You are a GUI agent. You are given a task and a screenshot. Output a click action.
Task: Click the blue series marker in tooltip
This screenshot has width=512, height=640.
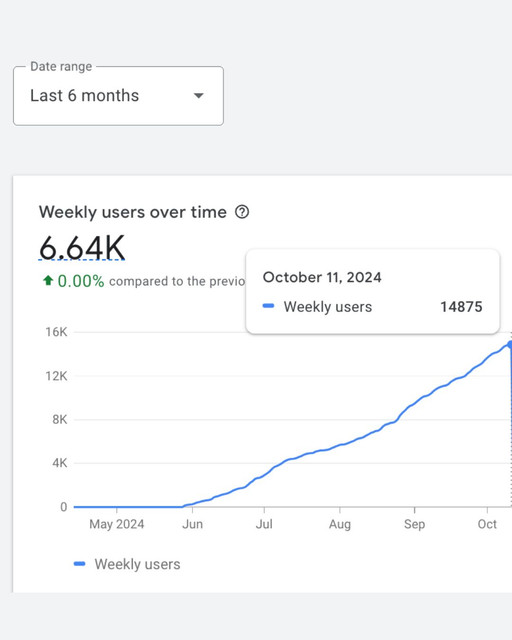[268, 306]
